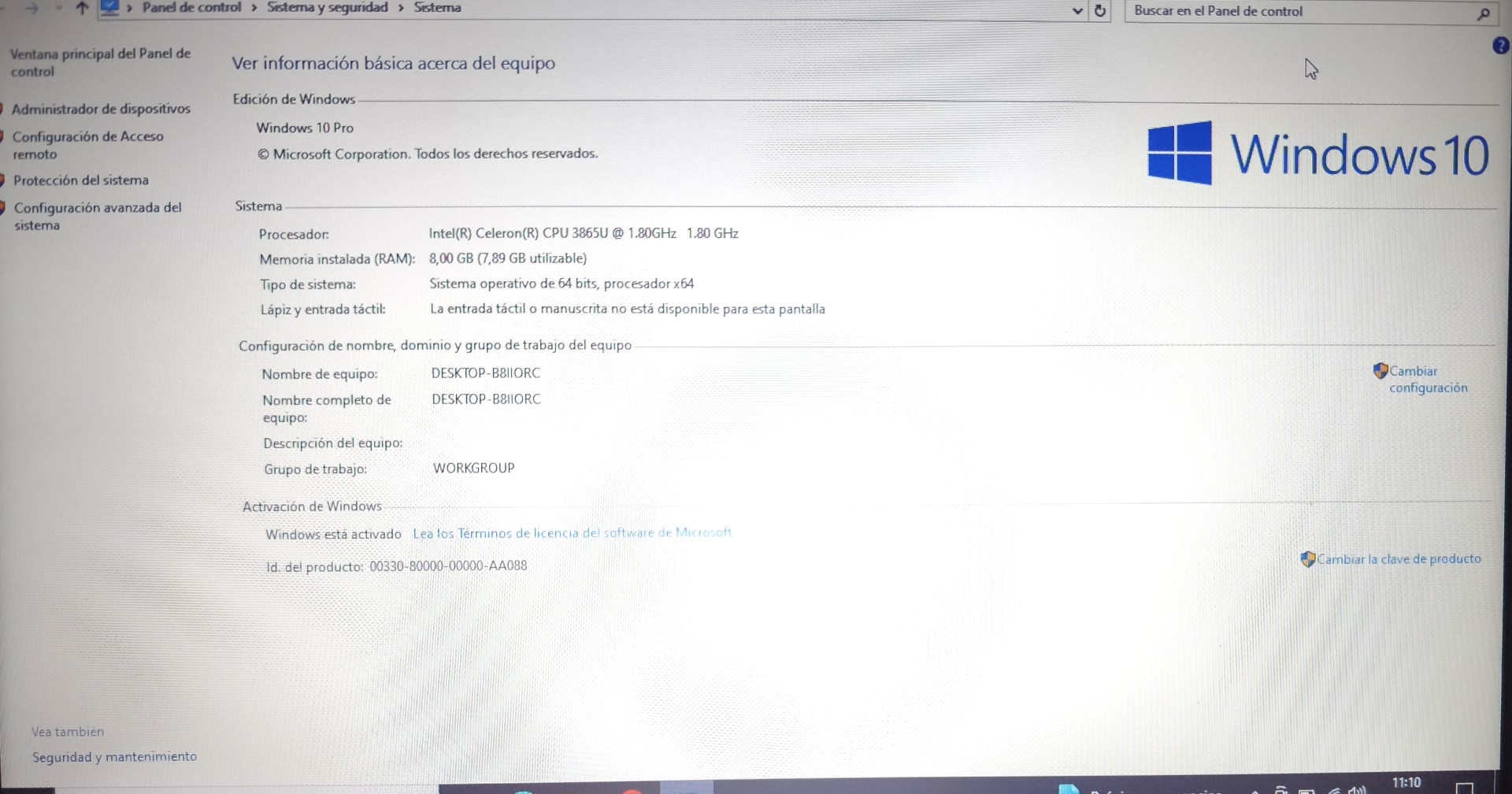Image resolution: width=1512 pixels, height=794 pixels.
Task: Click the shield icon beside Cambiar la clave de producto
Action: 1307,559
